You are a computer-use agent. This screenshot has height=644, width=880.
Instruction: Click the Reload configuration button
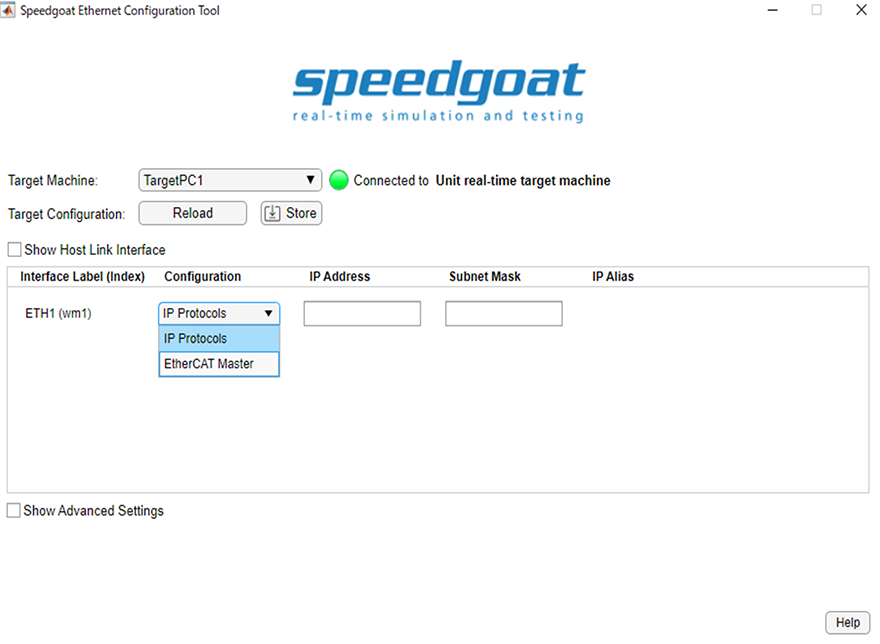[x=192, y=213]
